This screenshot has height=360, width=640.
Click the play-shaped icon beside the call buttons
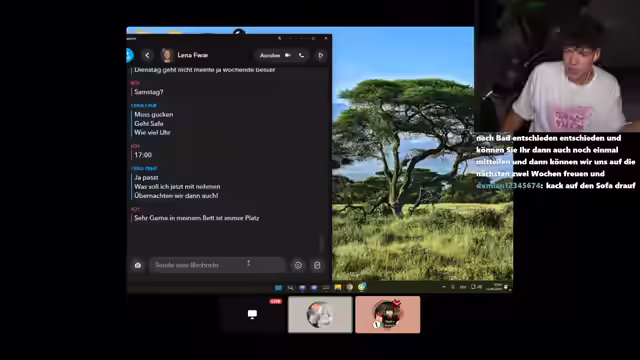(320, 55)
